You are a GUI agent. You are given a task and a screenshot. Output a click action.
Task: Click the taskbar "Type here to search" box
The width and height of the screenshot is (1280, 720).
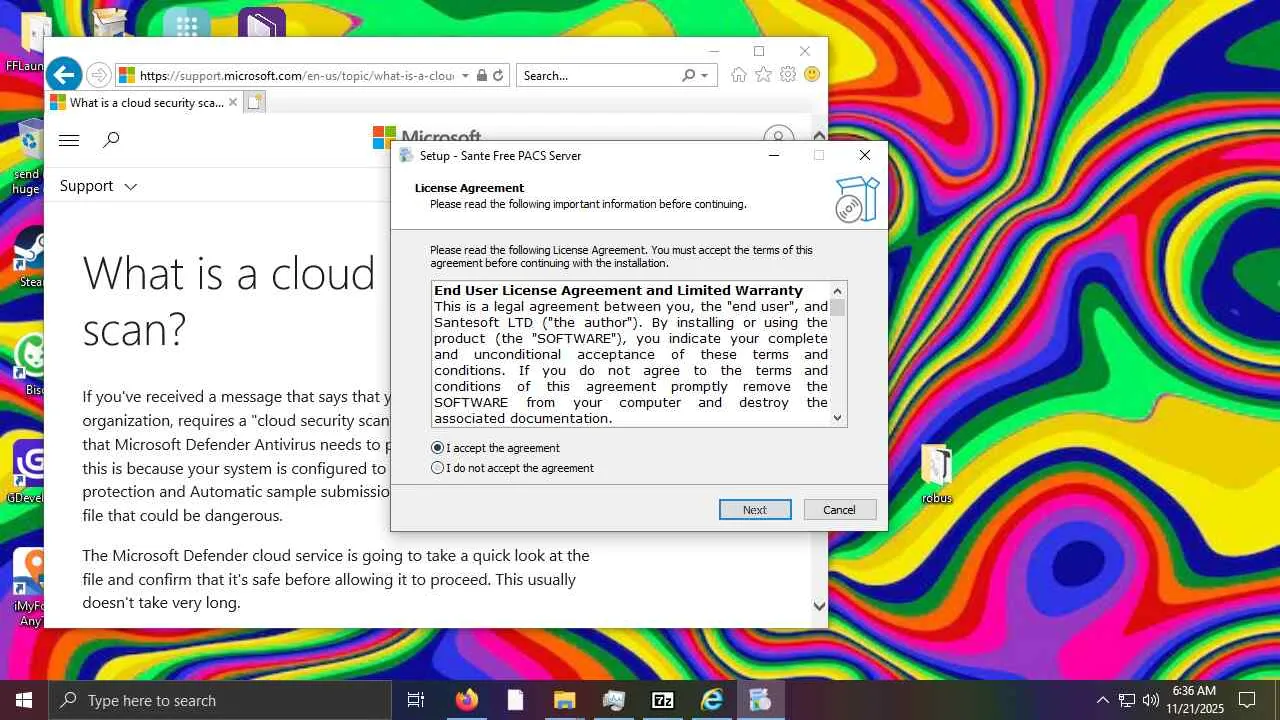tap(220, 700)
